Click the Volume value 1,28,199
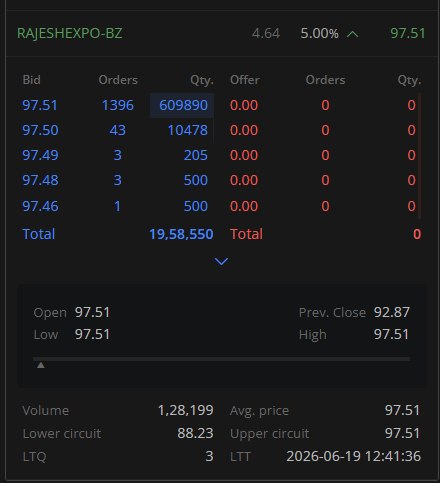Screen dimensions: 440x483 pyautogui.click(x=185, y=410)
